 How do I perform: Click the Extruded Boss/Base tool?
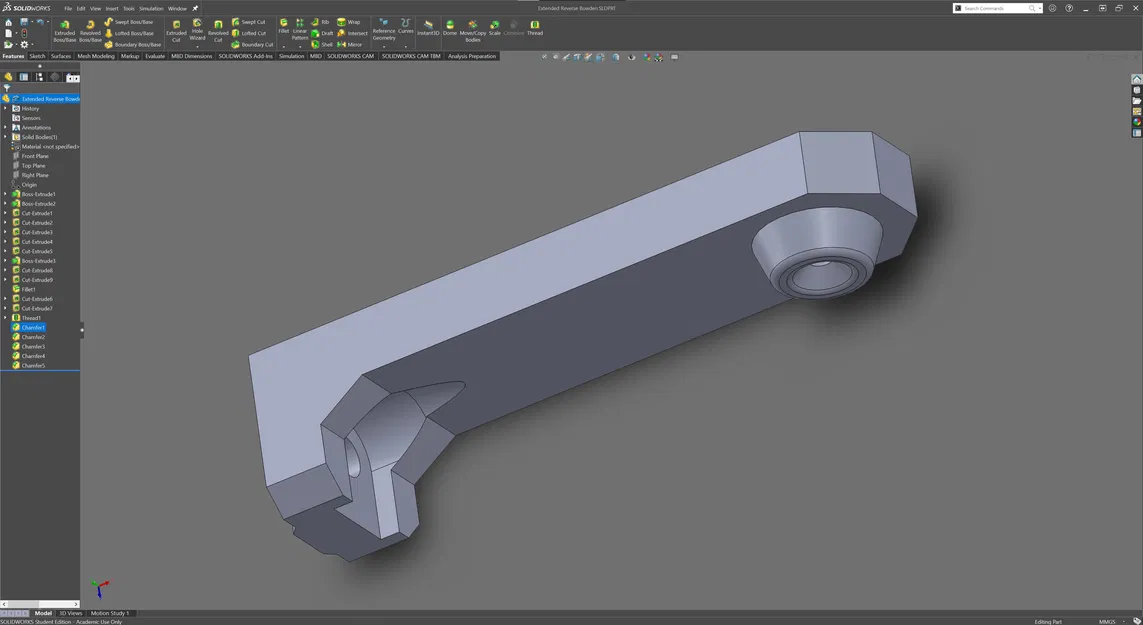coord(65,25)
